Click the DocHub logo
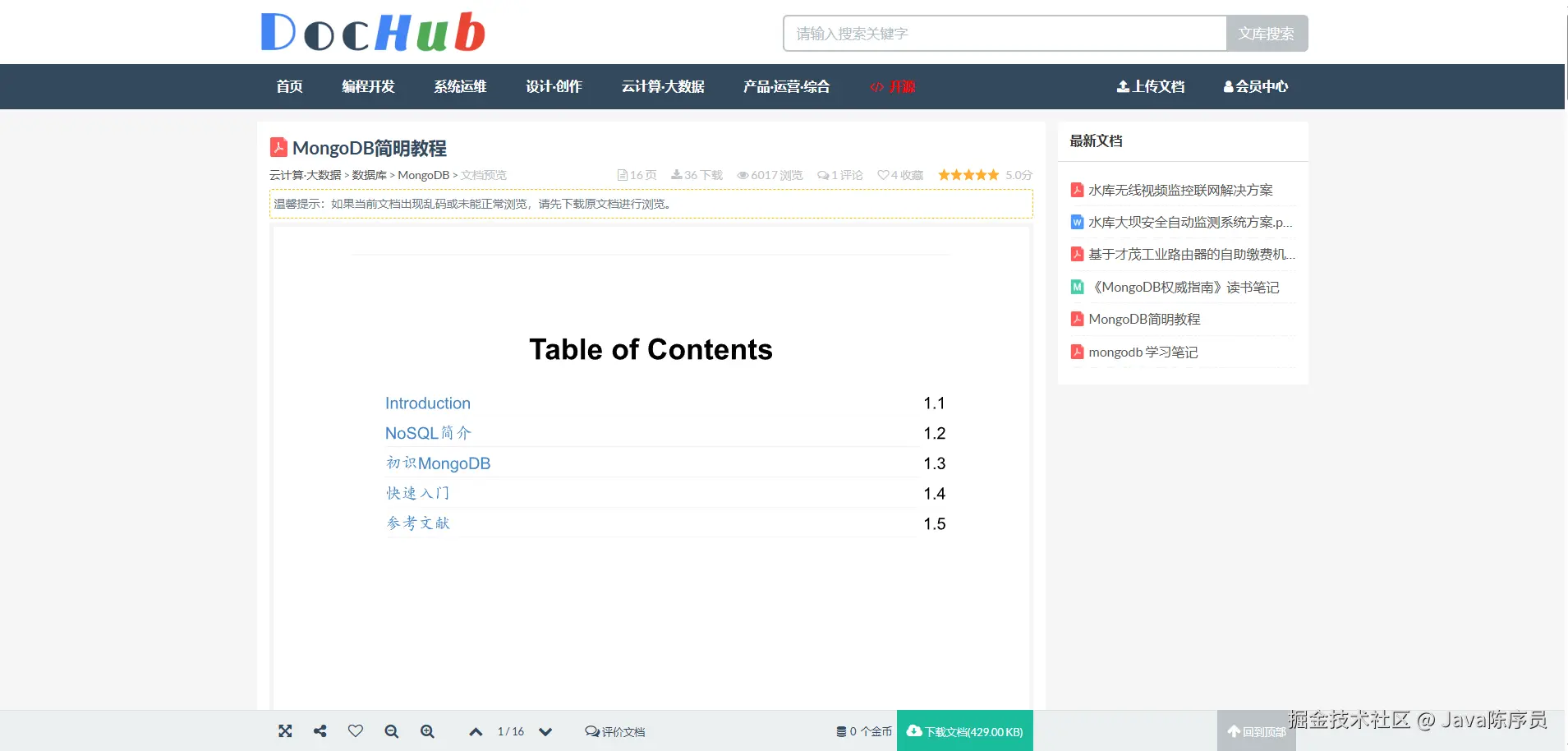Viewport: 1568px width, 751px height. tap(373, 32)
